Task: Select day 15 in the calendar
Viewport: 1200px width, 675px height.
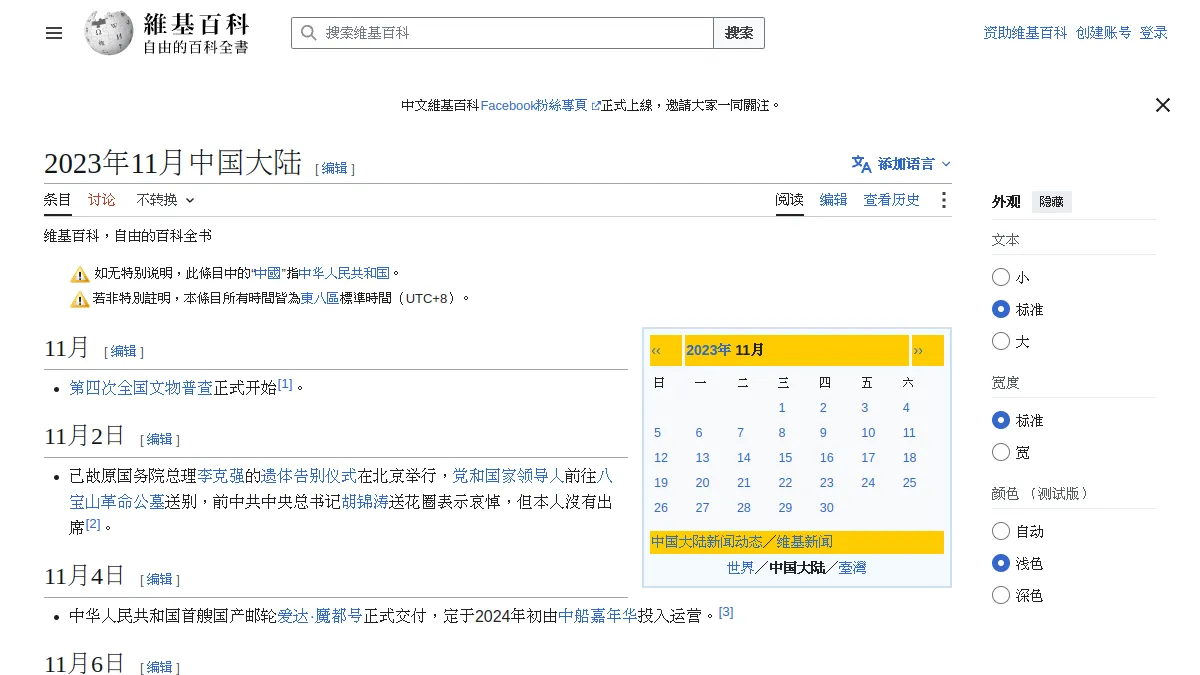Action: pyautogui.click(x=785, y=458)
